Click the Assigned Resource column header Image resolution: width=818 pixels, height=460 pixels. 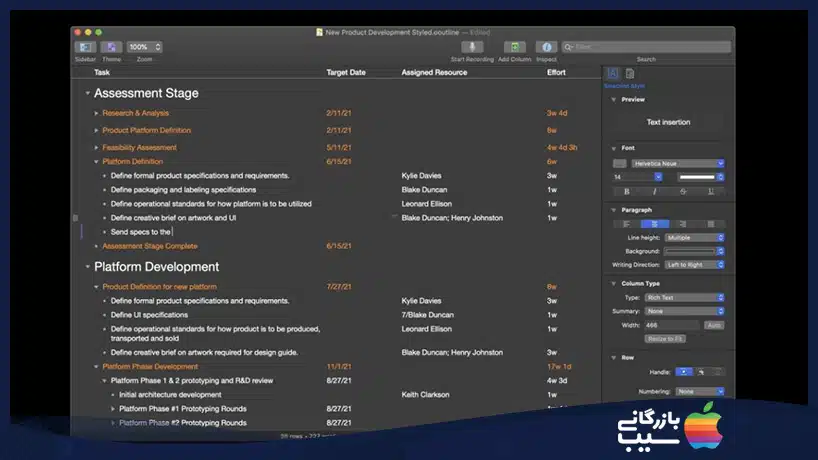click(434, 72)
